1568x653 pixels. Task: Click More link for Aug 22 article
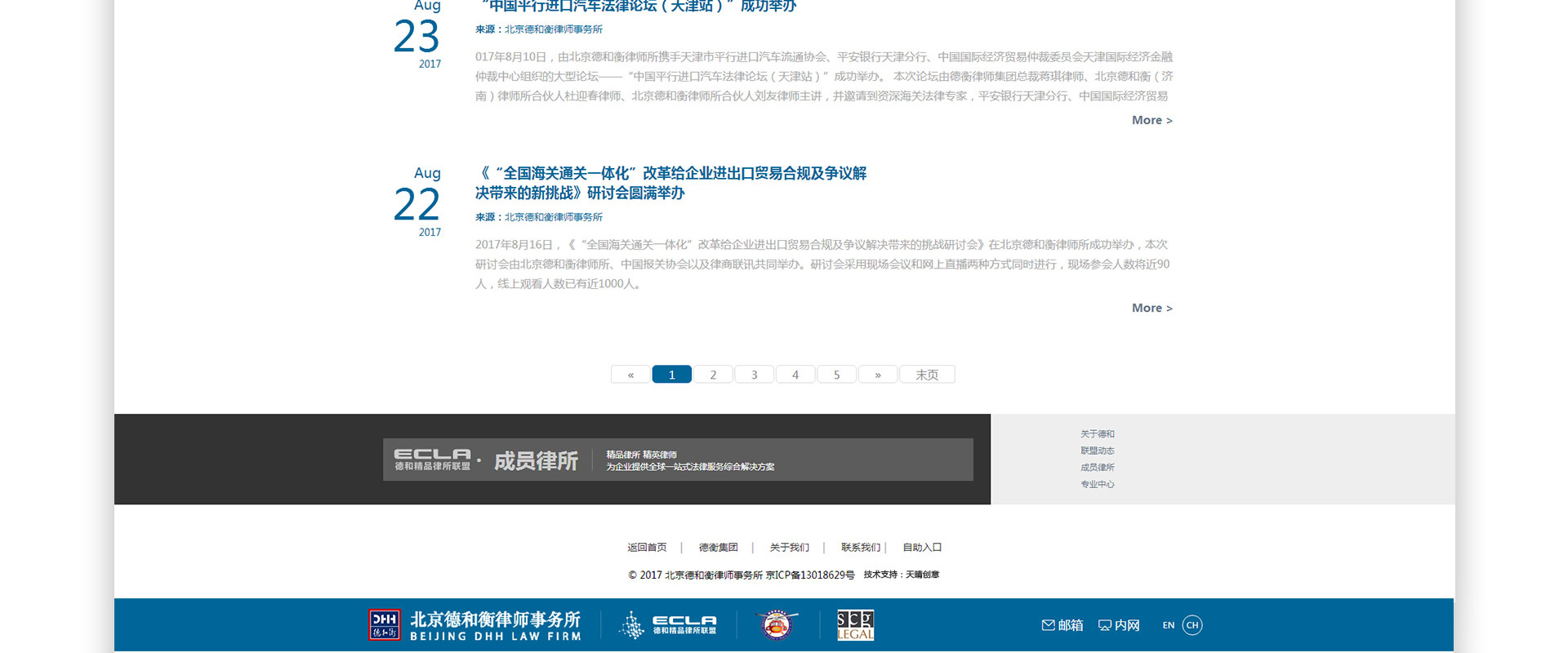1151,308
